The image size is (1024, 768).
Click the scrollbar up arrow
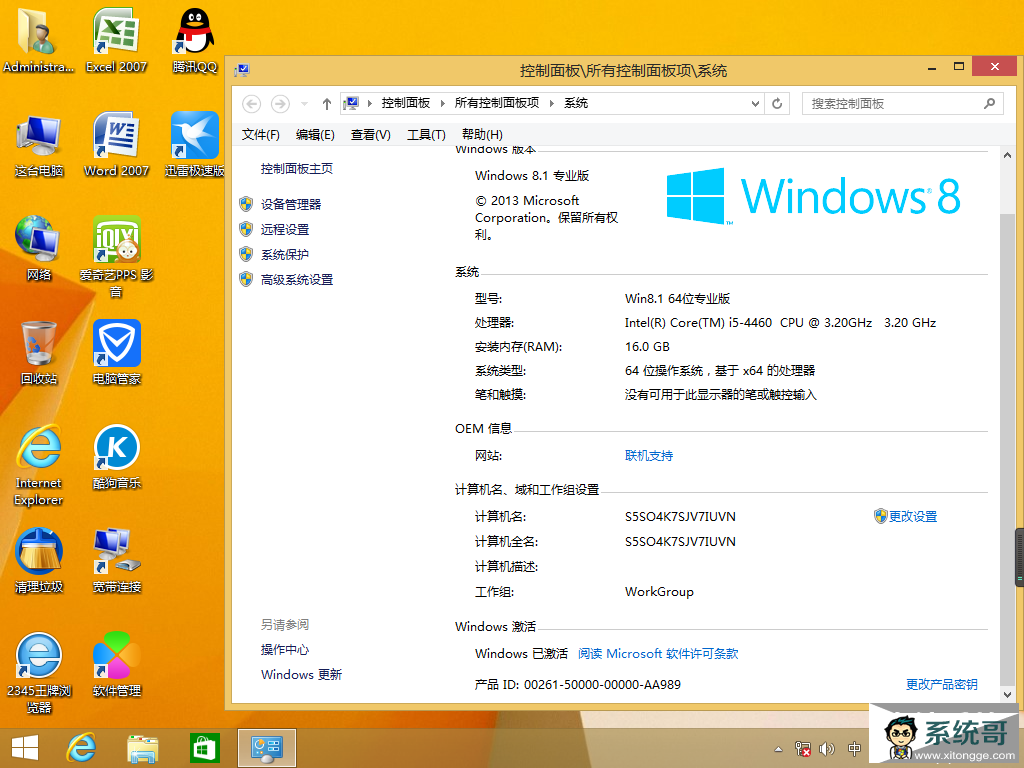click(x=1007, y=155)
